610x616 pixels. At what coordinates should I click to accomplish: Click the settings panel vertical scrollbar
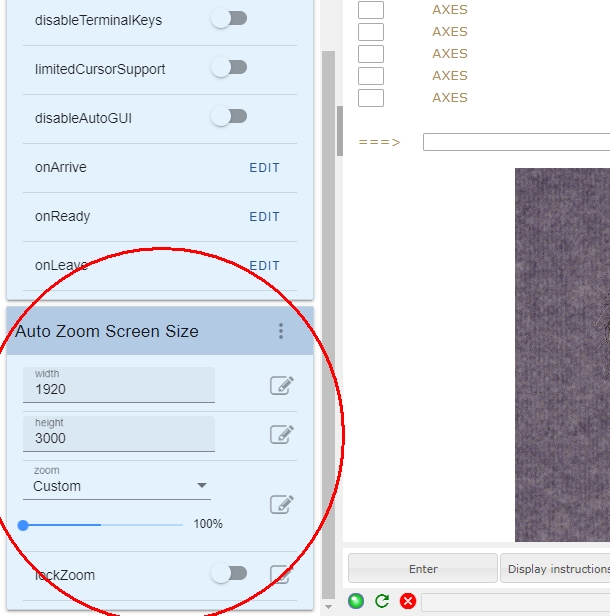pos(328,325)
